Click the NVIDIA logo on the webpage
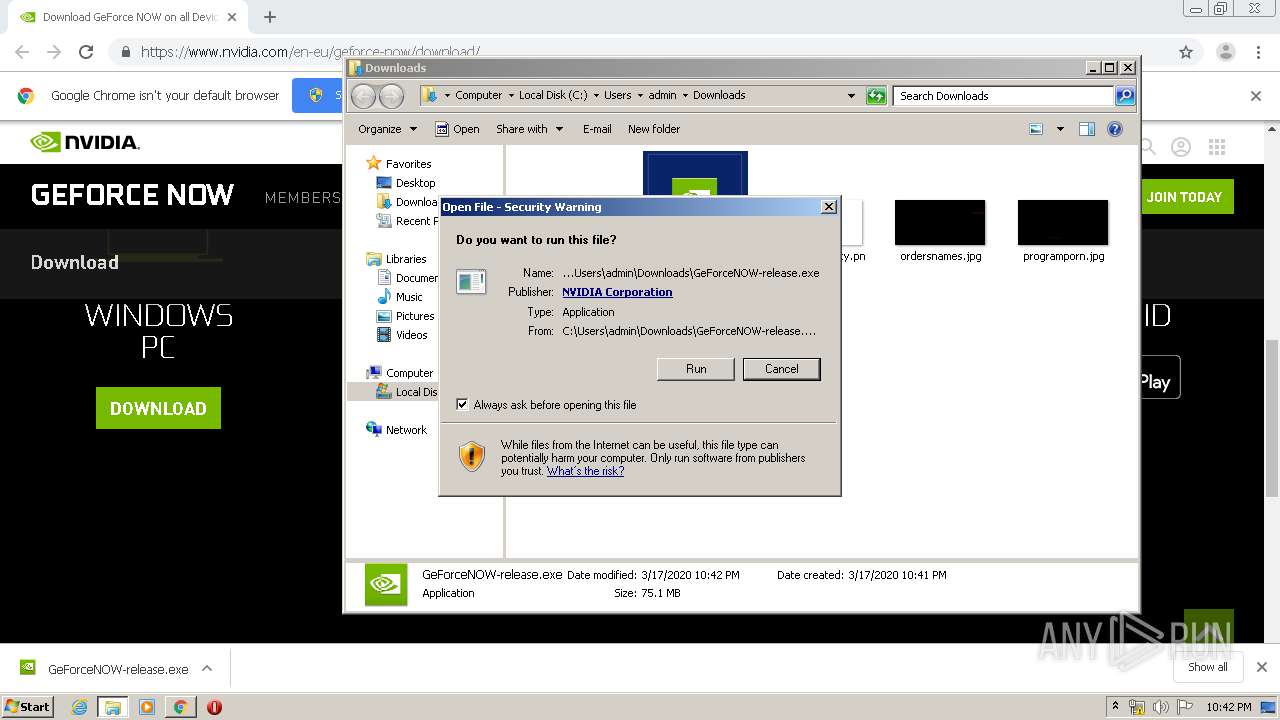 85,142
